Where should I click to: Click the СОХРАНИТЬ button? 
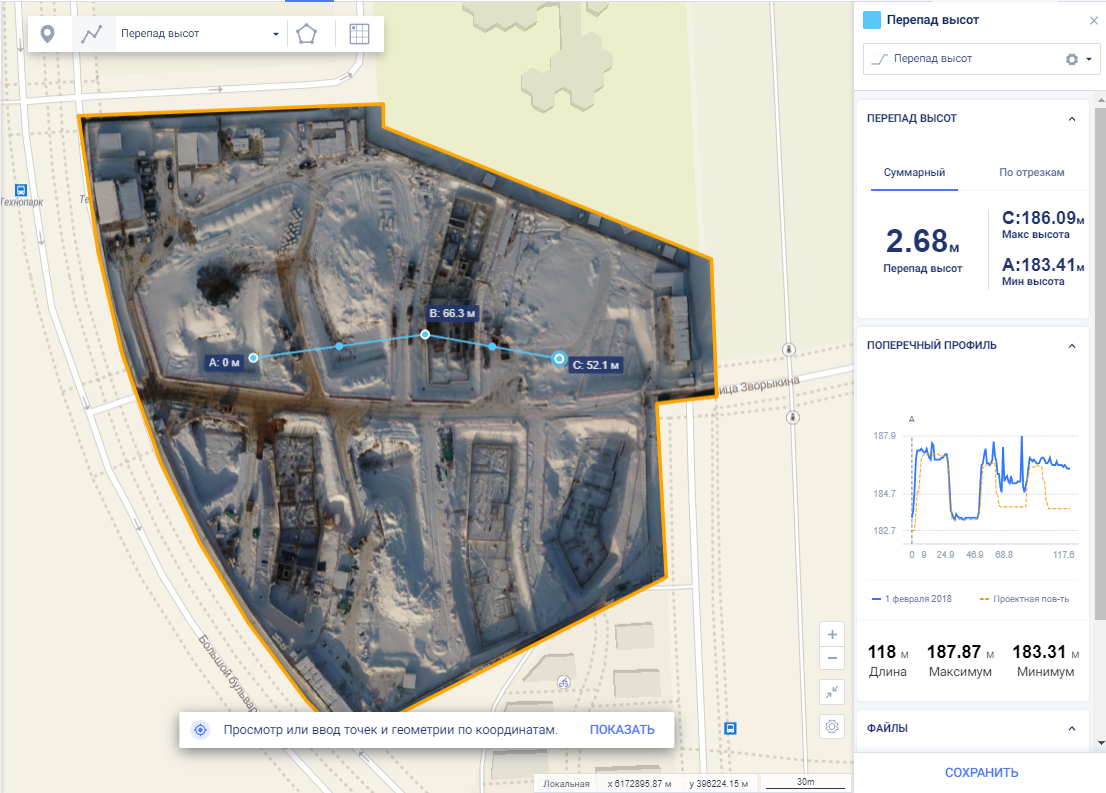click(x=981, y=772)
